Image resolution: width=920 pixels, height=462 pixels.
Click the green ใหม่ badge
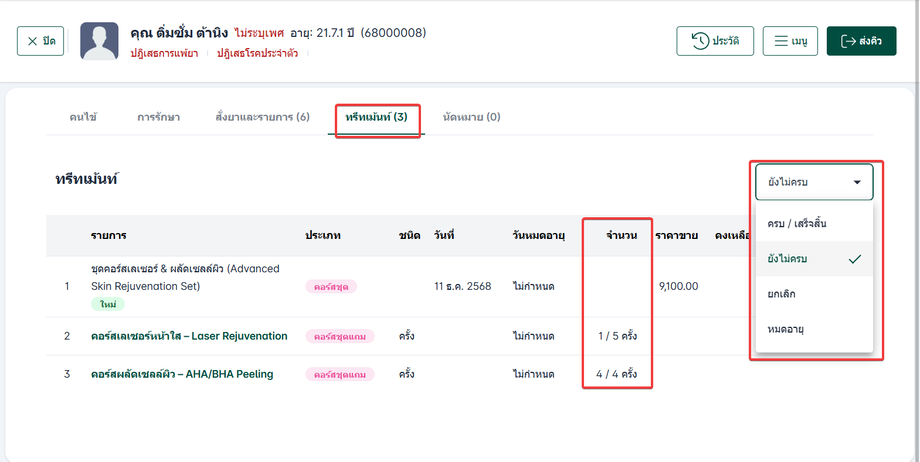click(107, 304)
